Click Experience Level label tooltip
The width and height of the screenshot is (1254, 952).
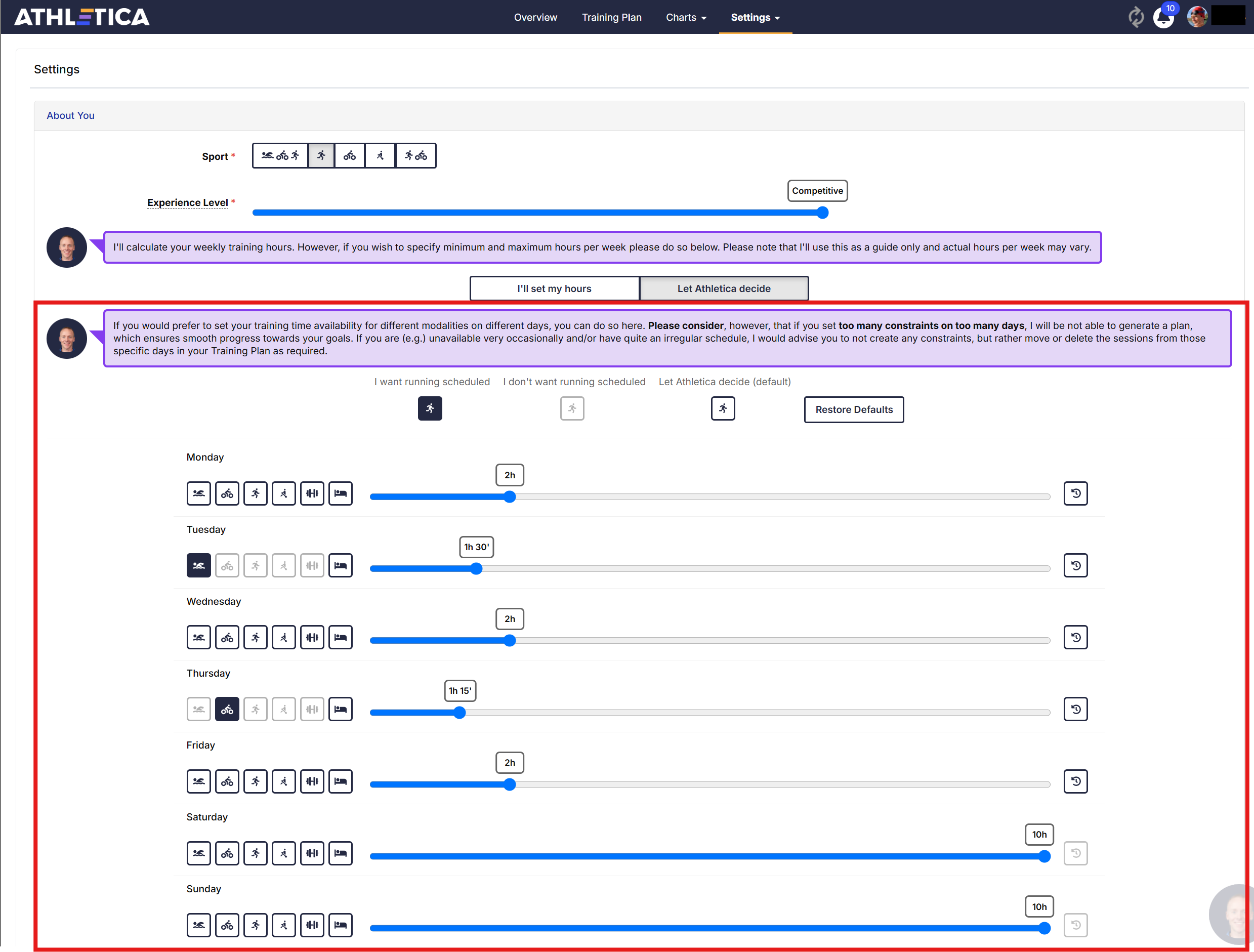tap(188, 202)
